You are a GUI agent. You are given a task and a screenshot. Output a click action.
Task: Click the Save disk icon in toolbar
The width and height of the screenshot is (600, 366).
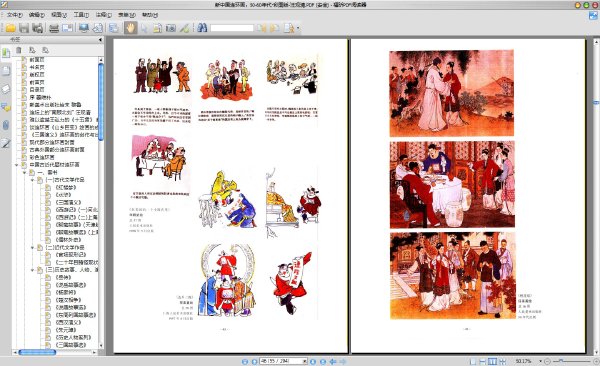[x=24, y=28]
